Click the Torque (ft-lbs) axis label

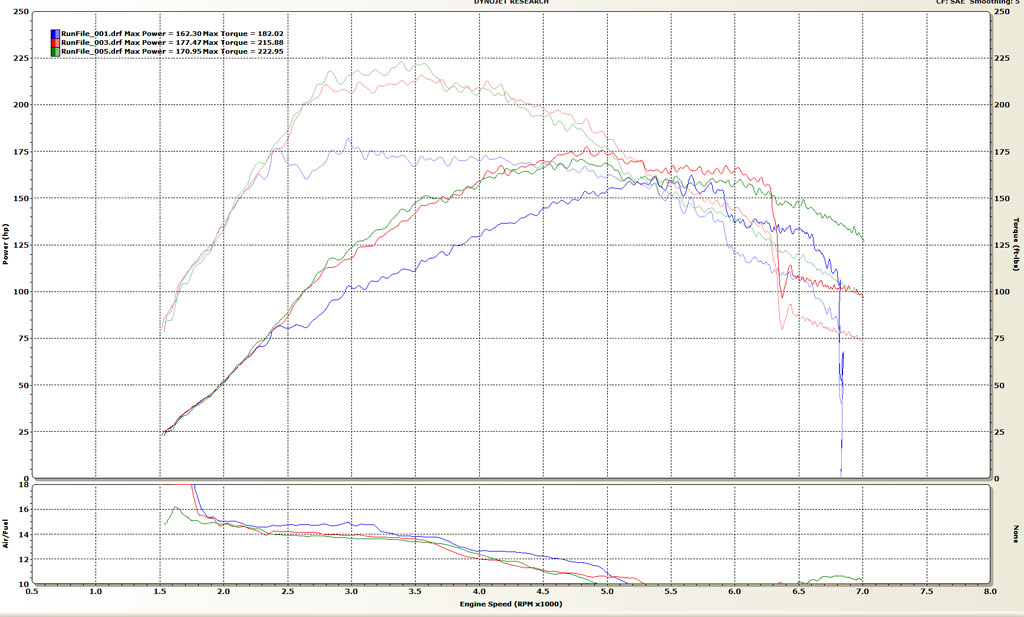(x=1016, y=246)
